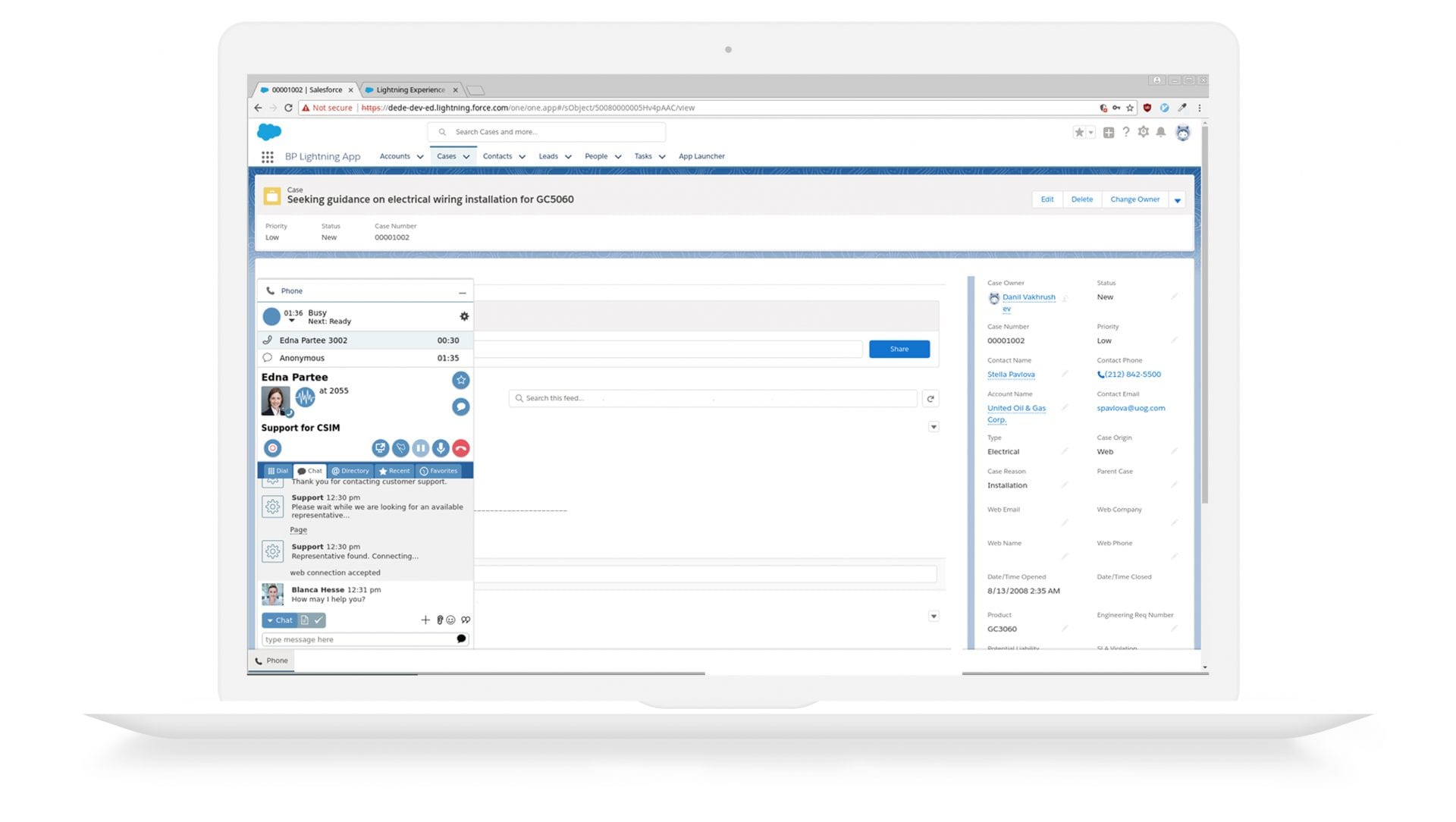Add participant with plus icon in chat
This screenshot has height=822, width=1456.
click(x=425, y=620)
